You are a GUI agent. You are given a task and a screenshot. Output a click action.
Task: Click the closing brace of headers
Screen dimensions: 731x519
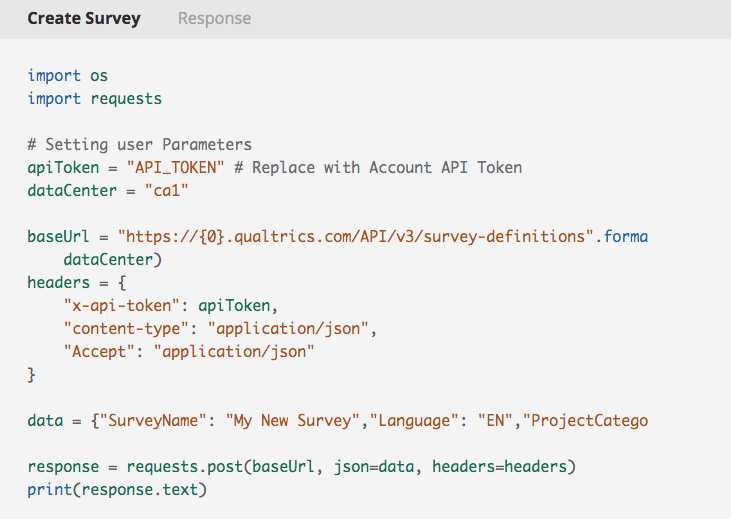(x=31, y=374)
